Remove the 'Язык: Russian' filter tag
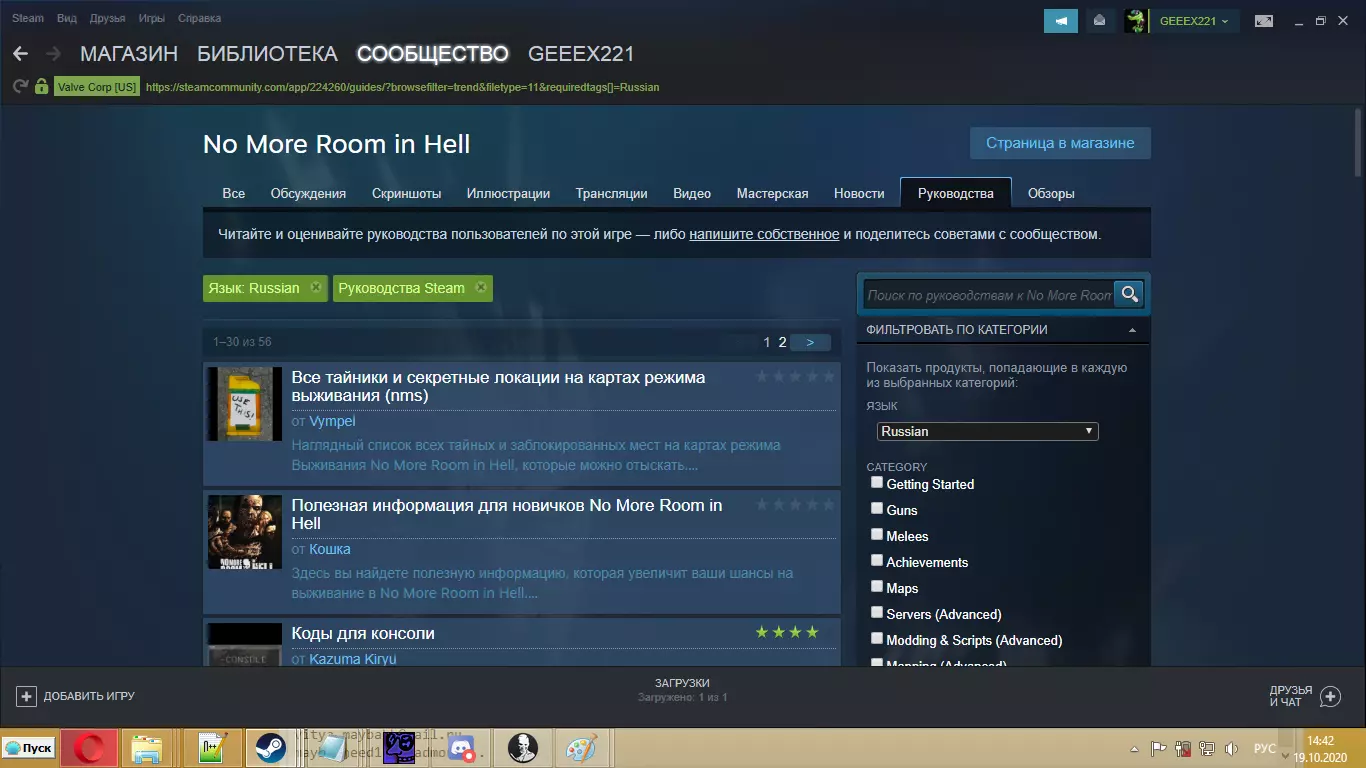1366x768 pixels. point(316,288)
